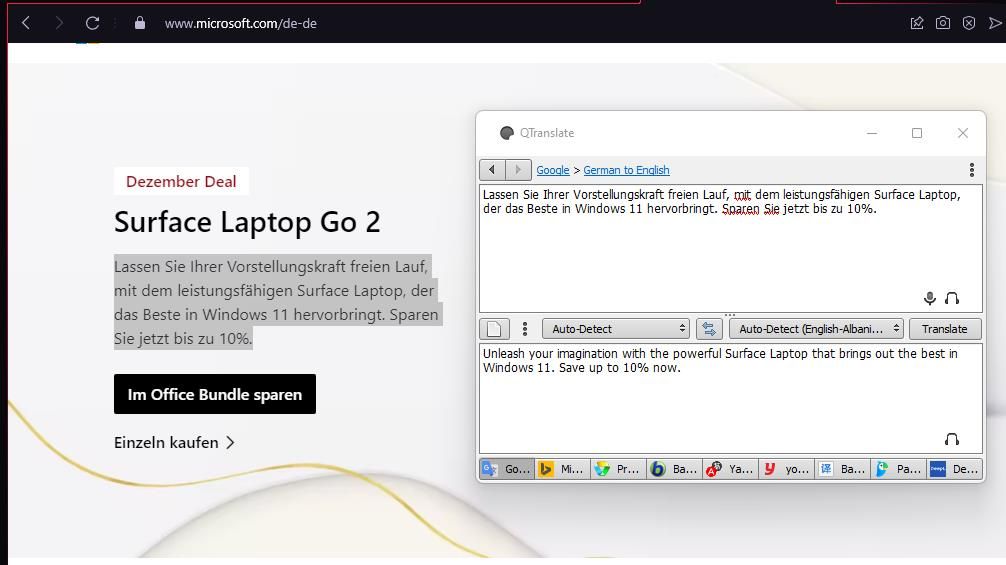The width and height of the screenshot is (1006, 565).
Task: Listen to translation headphones icon
Action: [x=952, y=439]
